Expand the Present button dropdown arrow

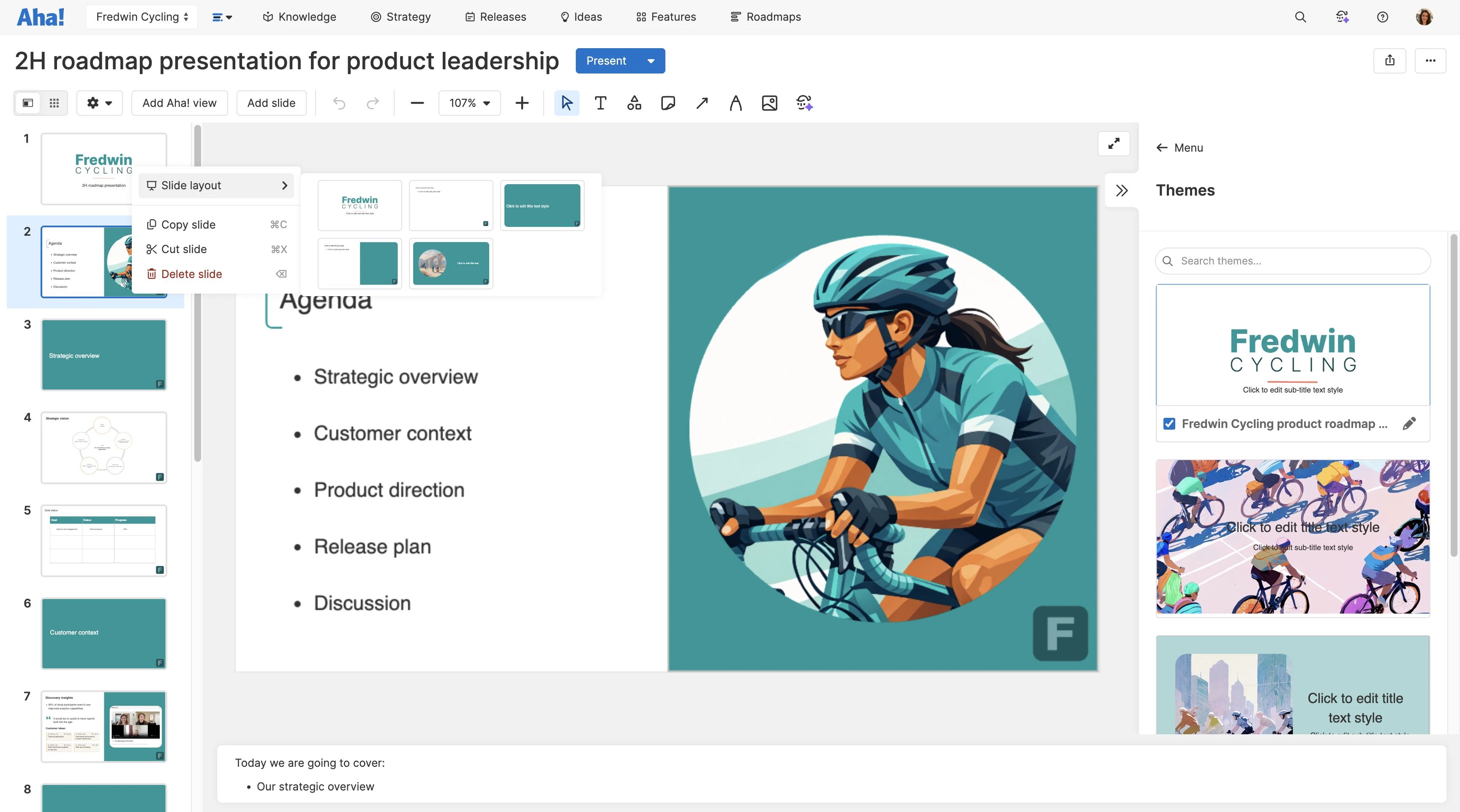click(651, 61)
